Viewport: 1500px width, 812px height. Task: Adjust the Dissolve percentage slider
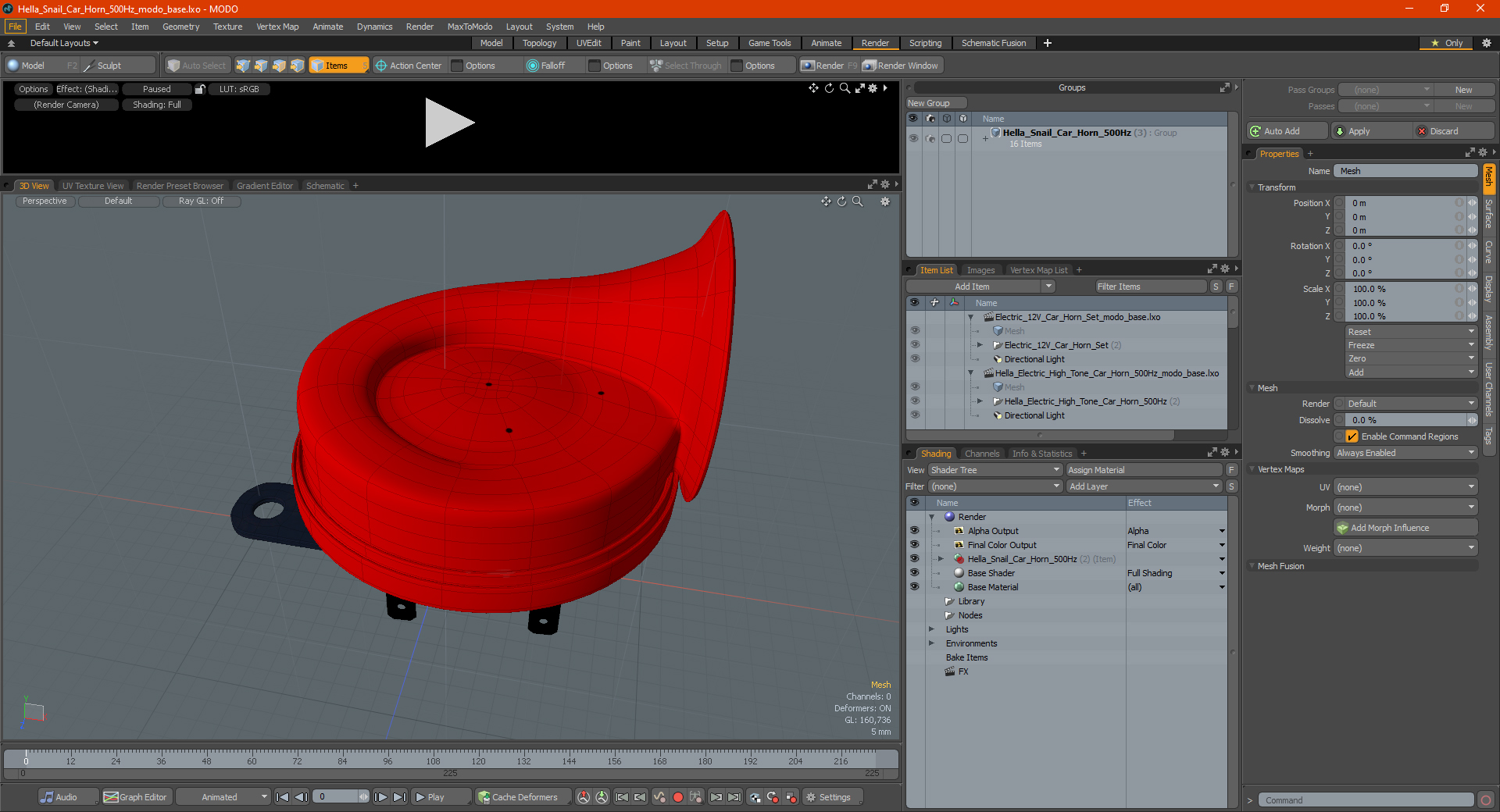[x=1406, y=420]
